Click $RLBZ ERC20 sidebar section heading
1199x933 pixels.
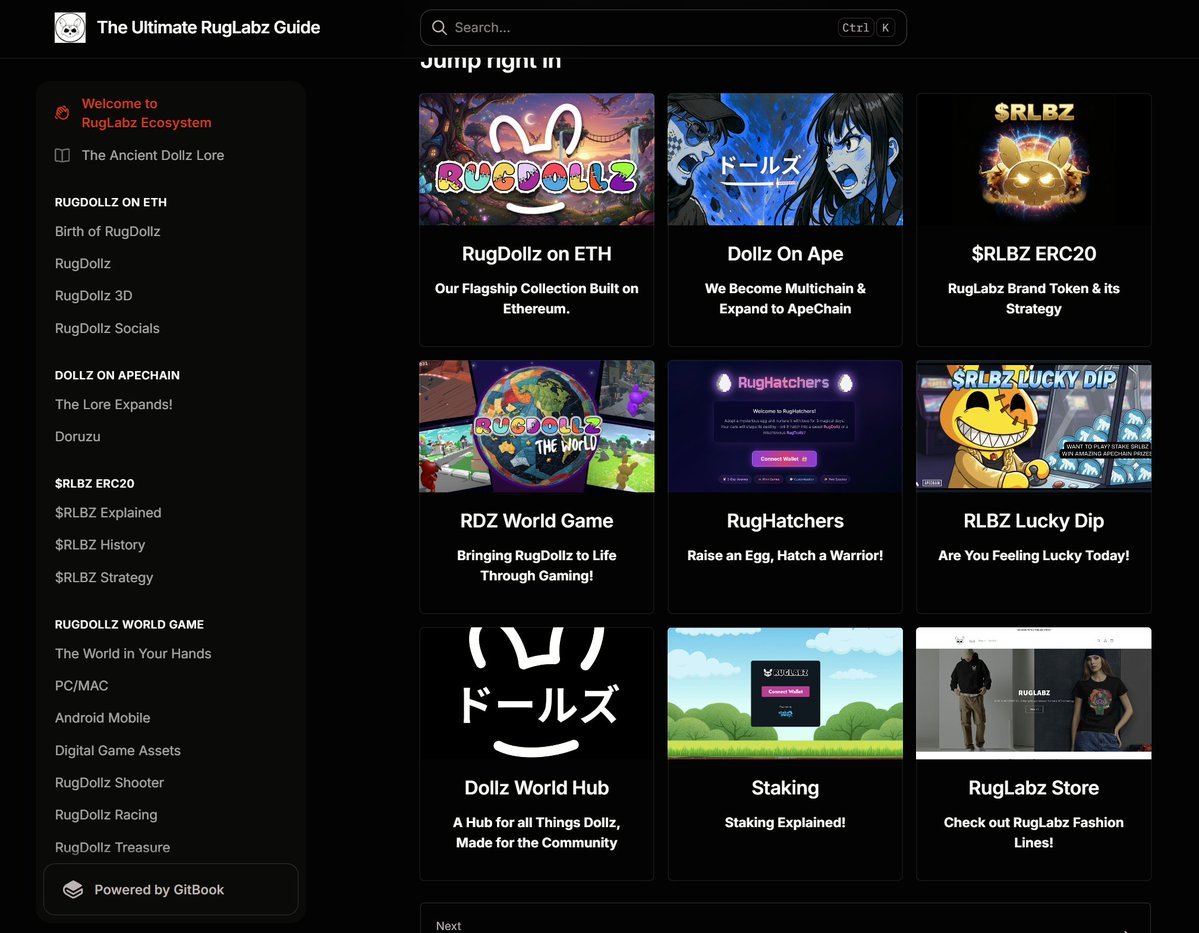click(94, 483)
